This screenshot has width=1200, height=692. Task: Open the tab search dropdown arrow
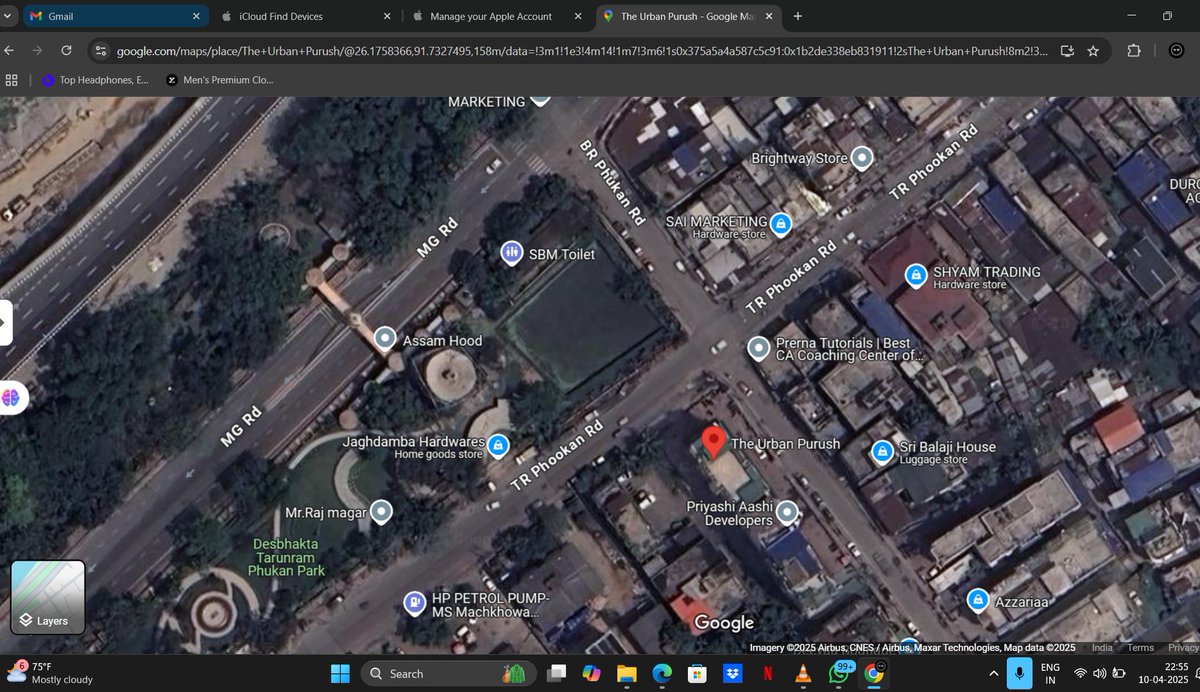pyautogui.click(x=9, y=17)
